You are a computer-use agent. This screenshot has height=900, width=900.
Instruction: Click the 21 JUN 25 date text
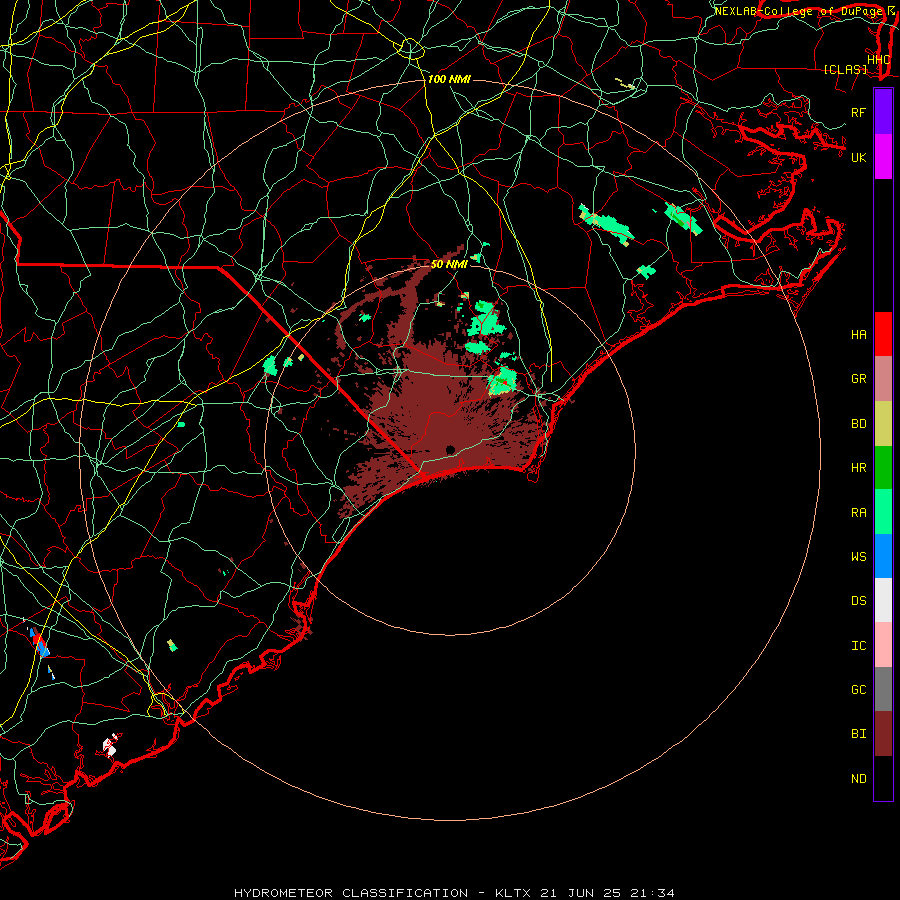[581, 893]
